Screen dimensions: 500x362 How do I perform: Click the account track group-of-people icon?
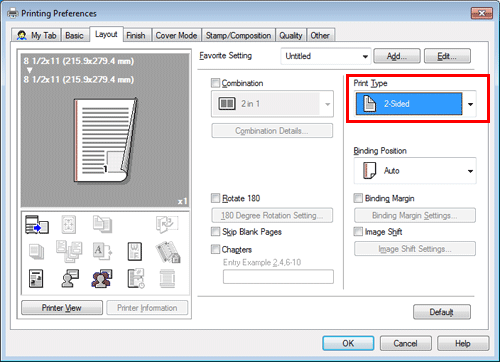click(102, 279)
